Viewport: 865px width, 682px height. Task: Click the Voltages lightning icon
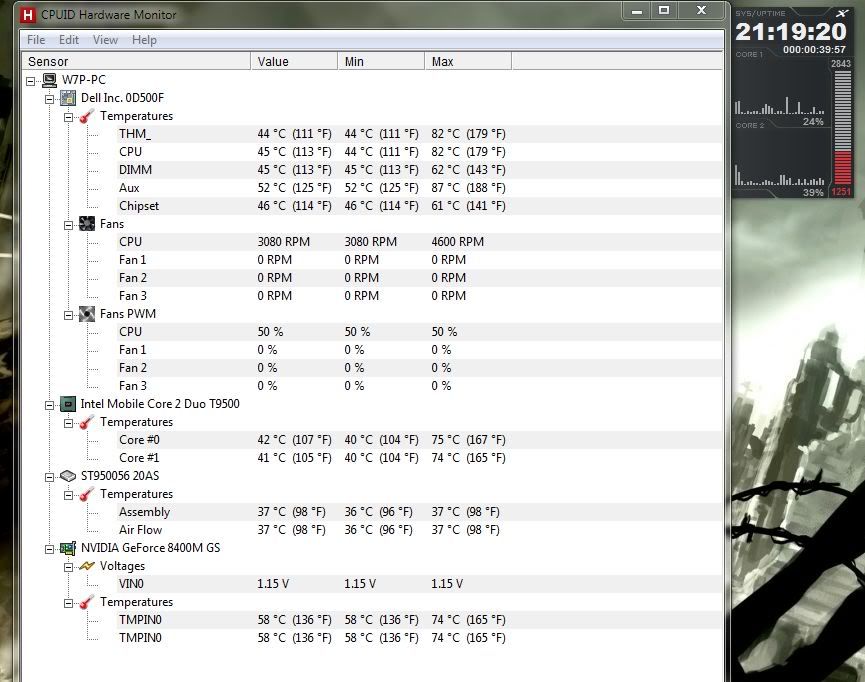[x=87, y=566]
